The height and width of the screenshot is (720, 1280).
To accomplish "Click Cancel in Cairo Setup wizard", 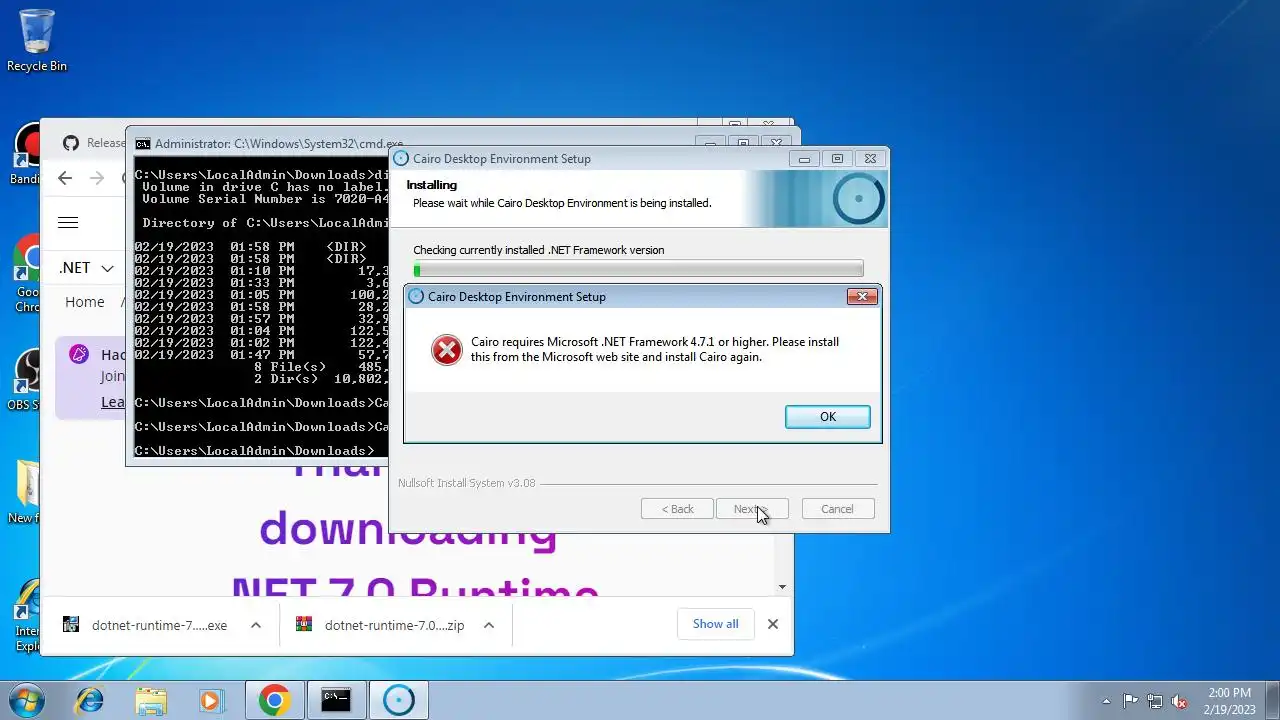I will coord(838,509).
